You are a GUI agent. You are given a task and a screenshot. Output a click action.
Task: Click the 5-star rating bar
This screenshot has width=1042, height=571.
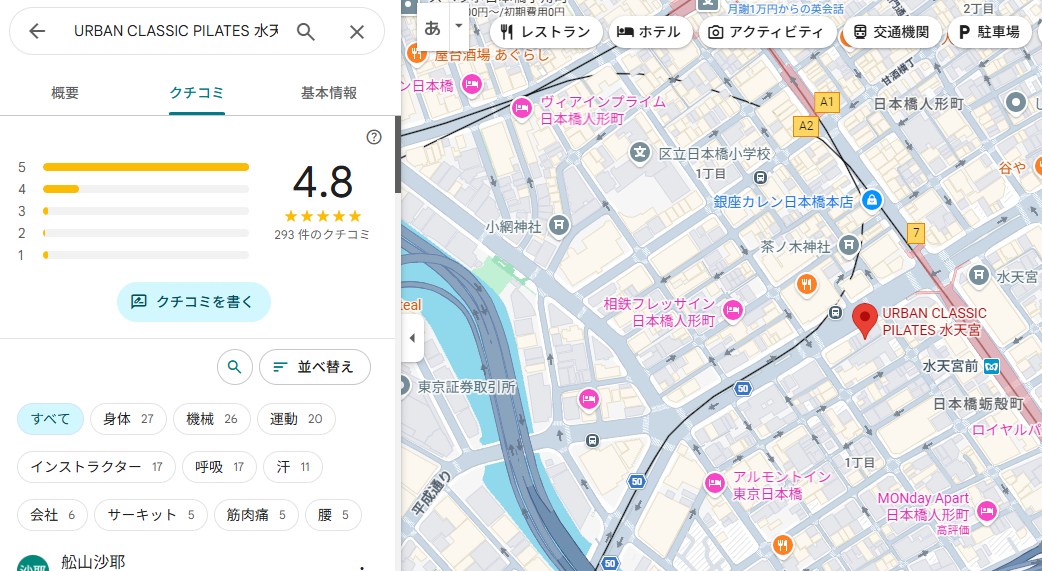pyautogui.click(x=146, y=167)
